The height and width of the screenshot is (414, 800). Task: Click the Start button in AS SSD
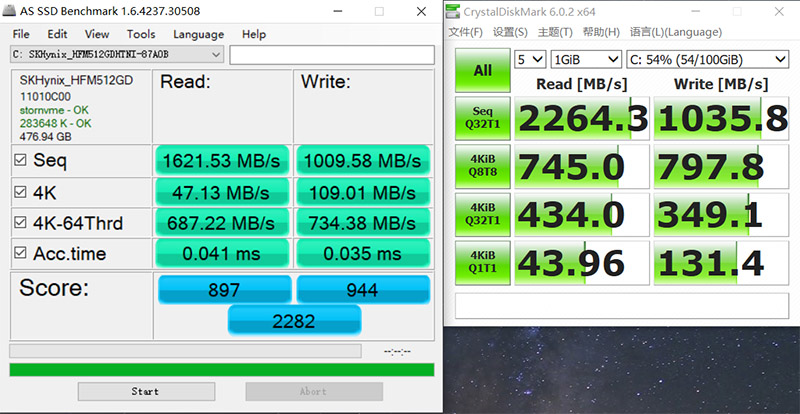146,392
